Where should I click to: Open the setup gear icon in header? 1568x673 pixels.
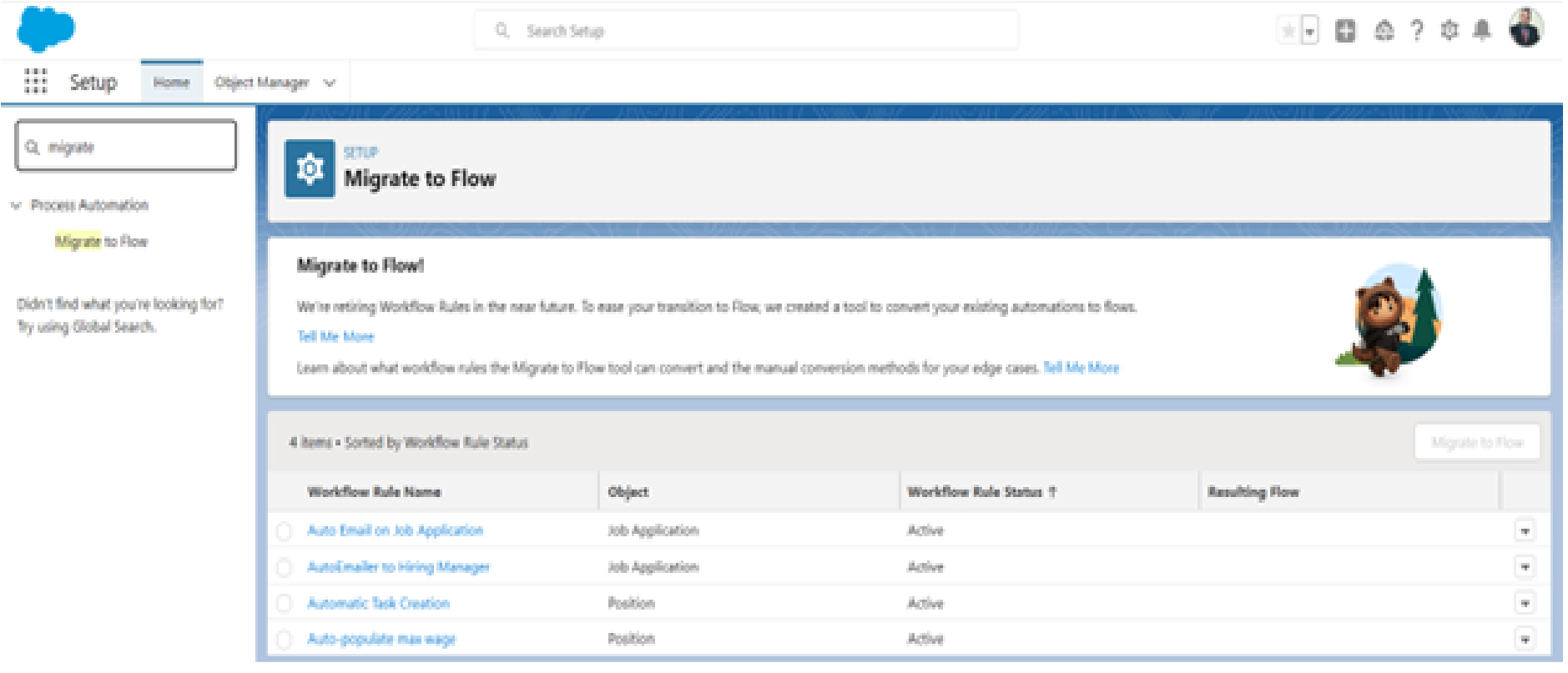pos(1450,31)
